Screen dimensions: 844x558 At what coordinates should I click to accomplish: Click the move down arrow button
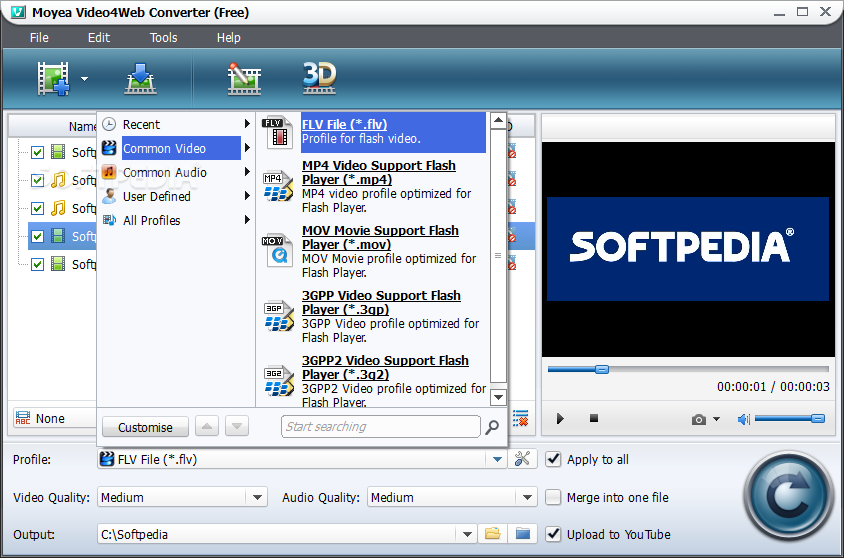(237, 427)
